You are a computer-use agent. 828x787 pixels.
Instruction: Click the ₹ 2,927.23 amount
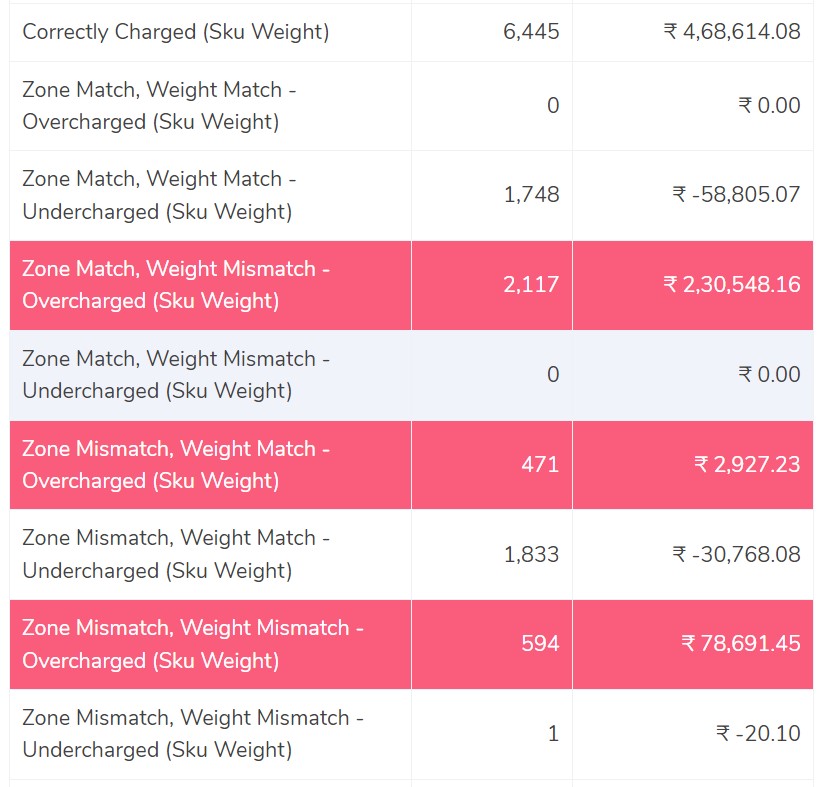[x=747, y=464]
